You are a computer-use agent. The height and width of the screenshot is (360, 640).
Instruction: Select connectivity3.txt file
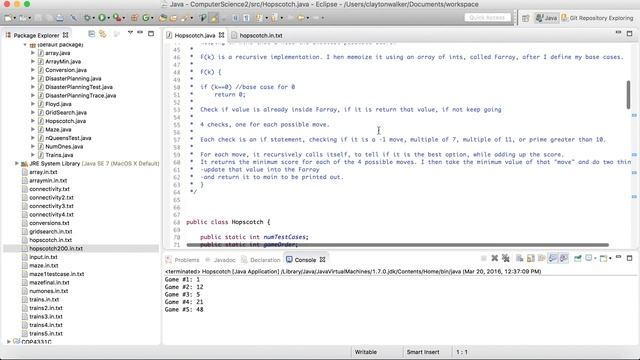click(x=51, y=206)
